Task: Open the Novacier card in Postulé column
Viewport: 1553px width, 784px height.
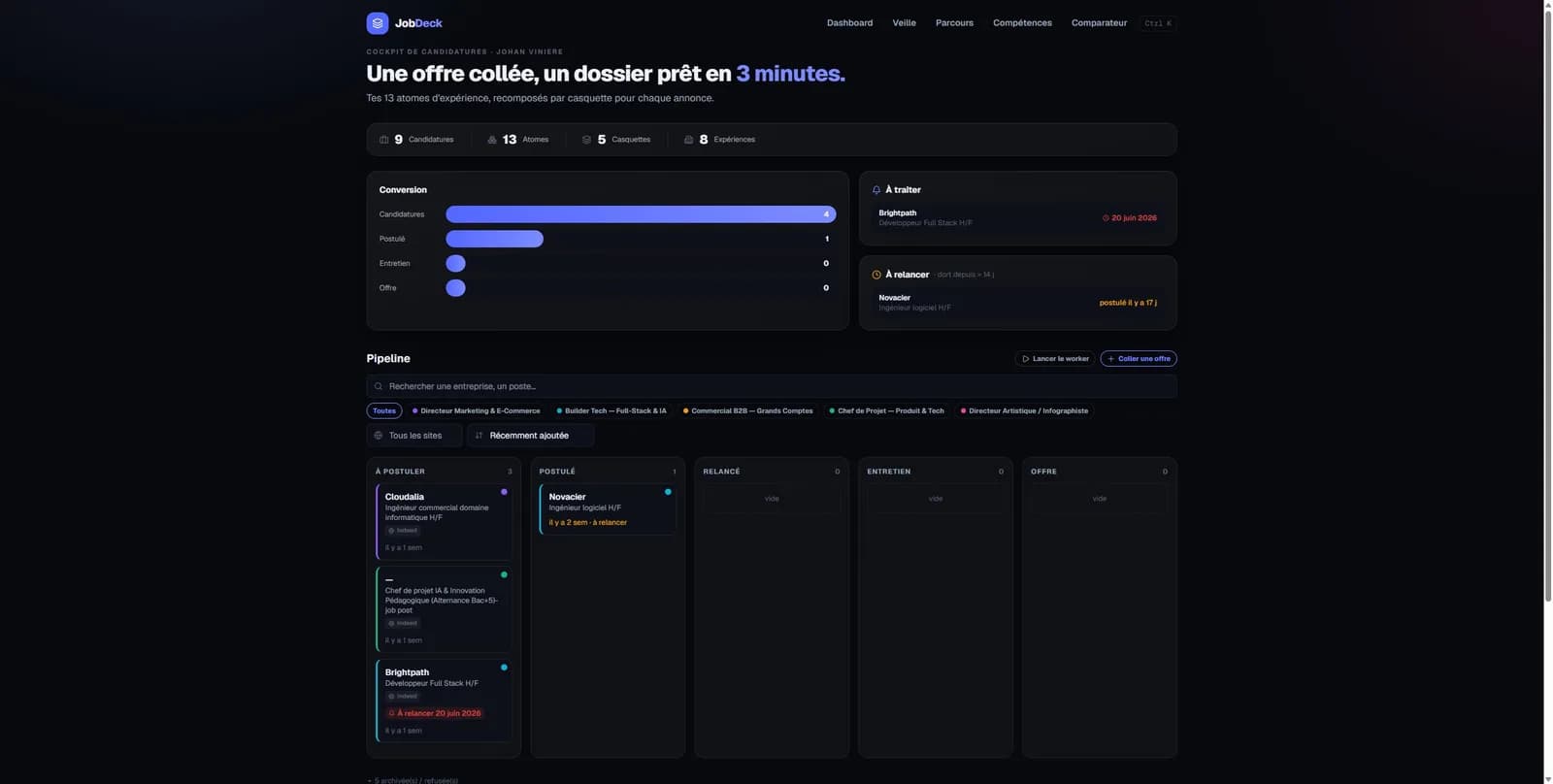Action: (608, 509)
